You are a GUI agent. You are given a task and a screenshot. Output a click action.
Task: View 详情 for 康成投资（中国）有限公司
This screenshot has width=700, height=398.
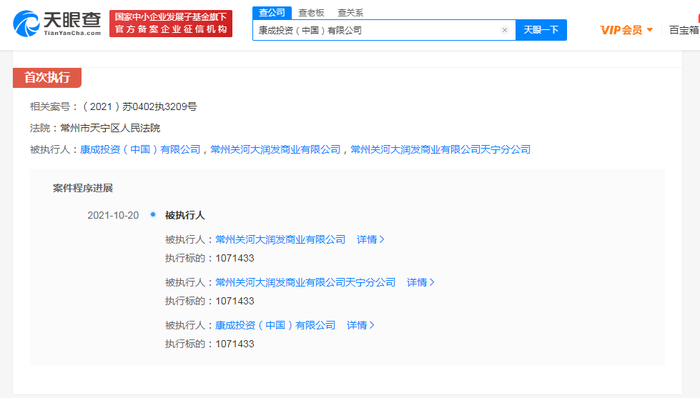coord(360,325)
